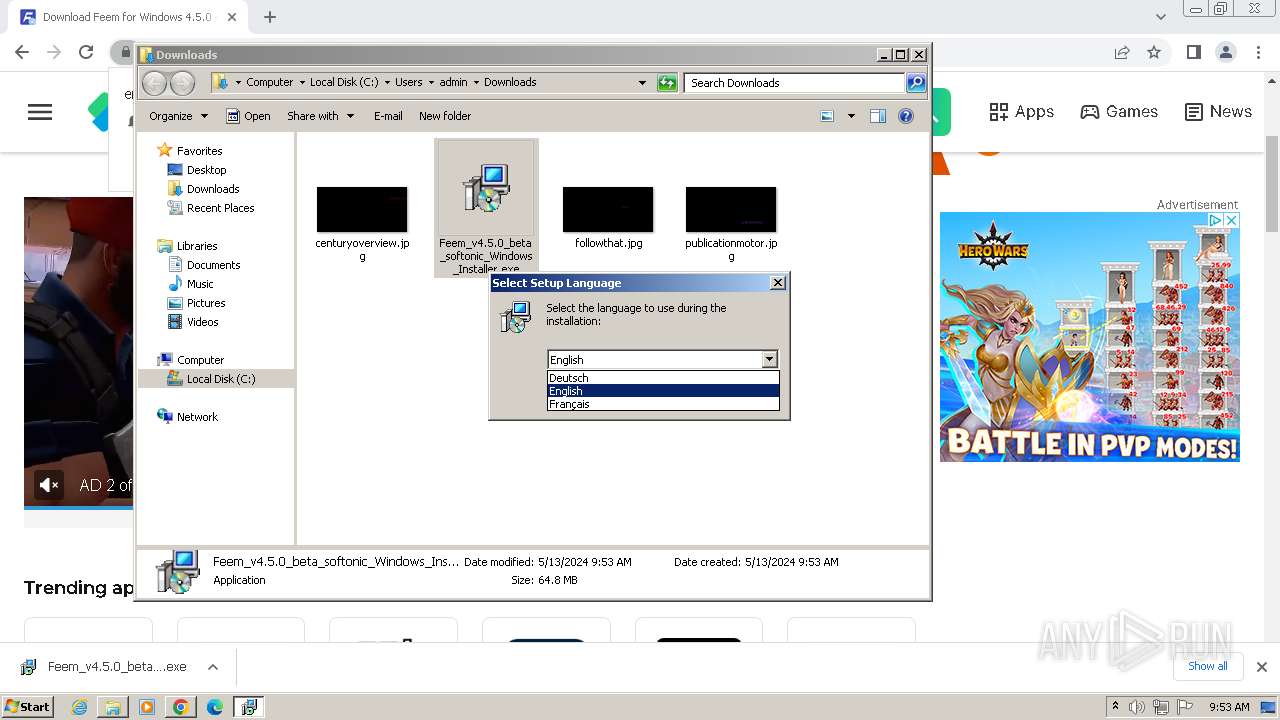Open Explorer help icon

tap(906, 116)
